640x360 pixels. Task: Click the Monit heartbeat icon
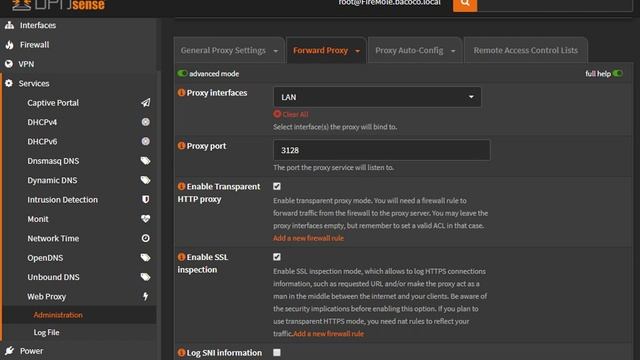click(x=146, y=219)
